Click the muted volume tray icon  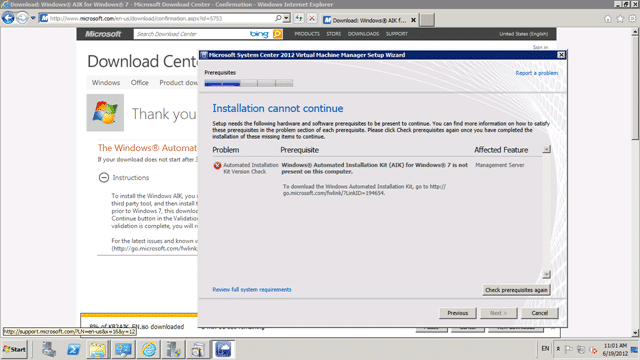point(593,350)
